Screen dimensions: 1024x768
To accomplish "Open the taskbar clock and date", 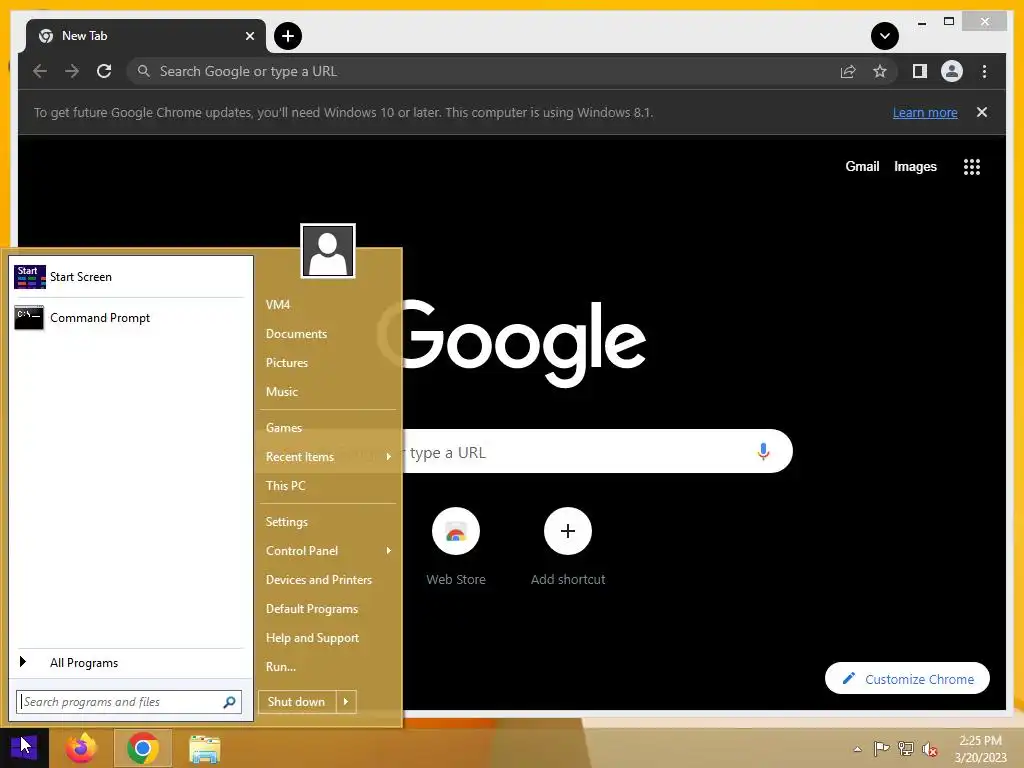I will pos(980,749).
